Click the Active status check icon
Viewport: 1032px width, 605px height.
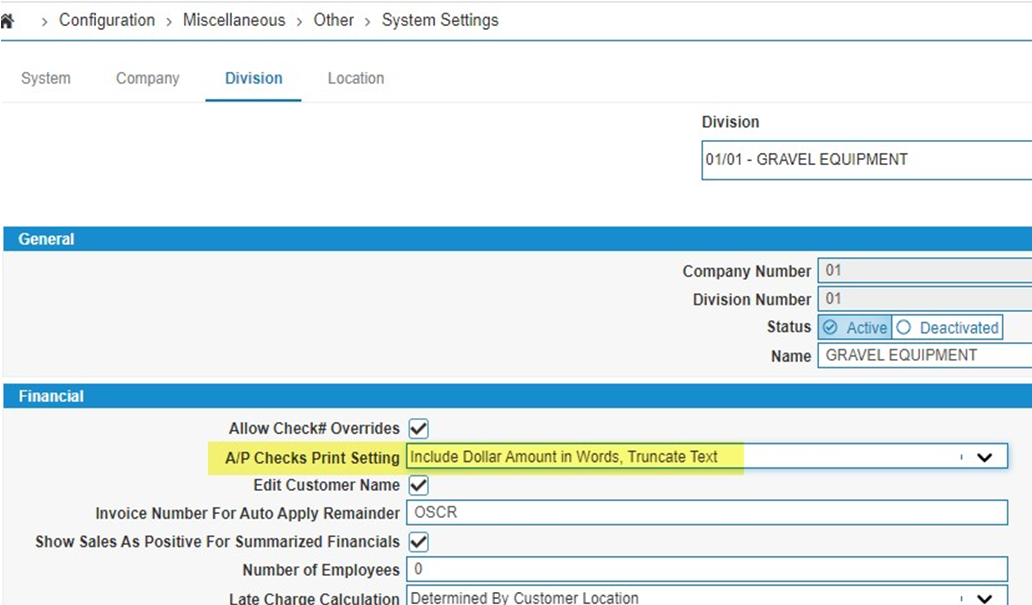(831, 327)
